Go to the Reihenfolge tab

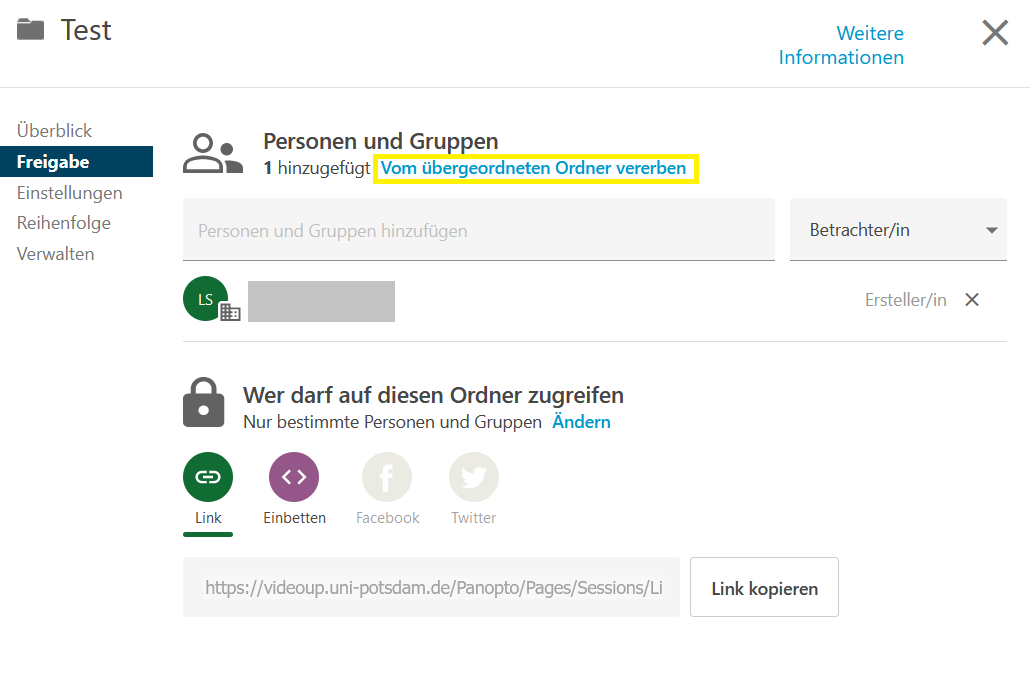point(63,223)
